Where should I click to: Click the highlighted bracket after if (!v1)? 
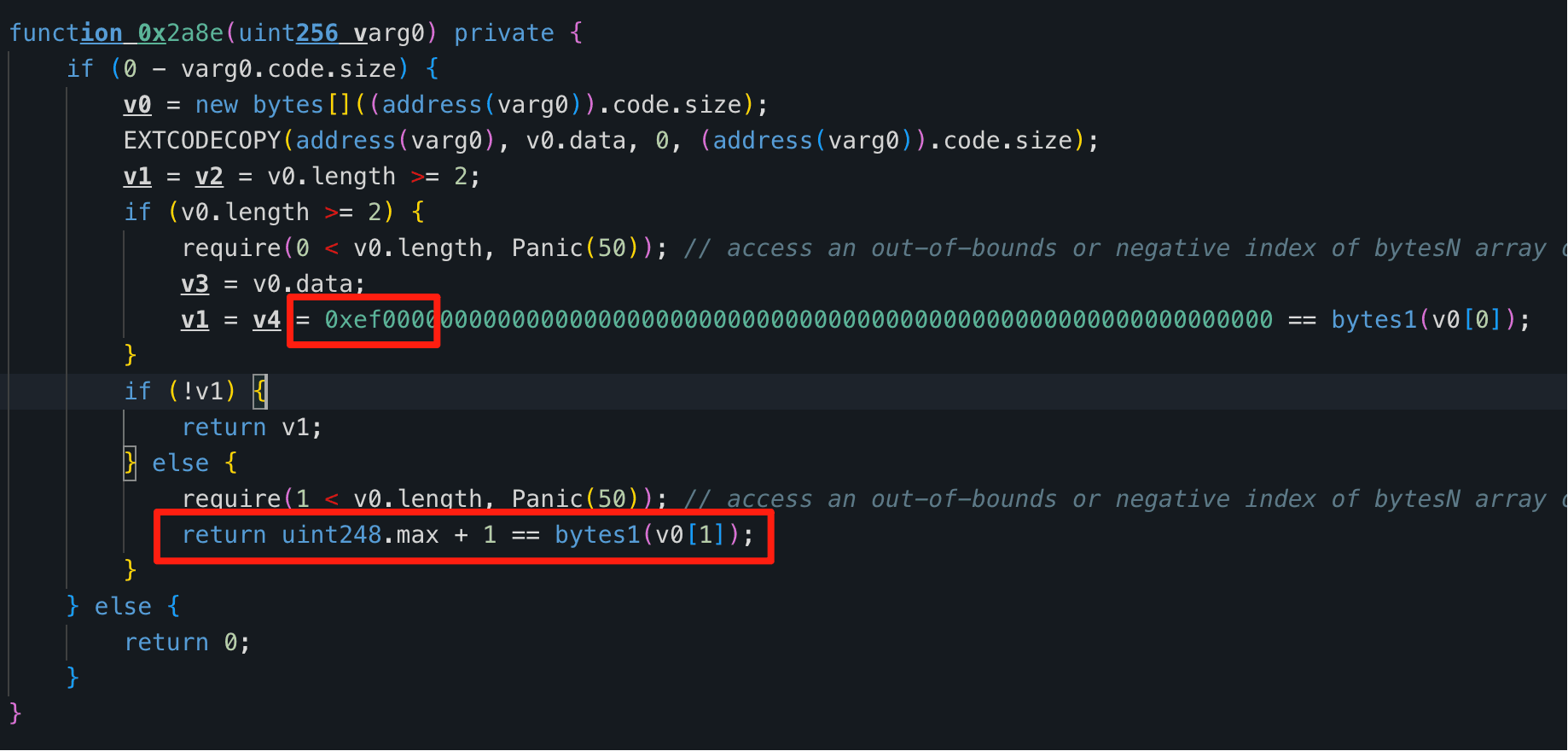260,392
